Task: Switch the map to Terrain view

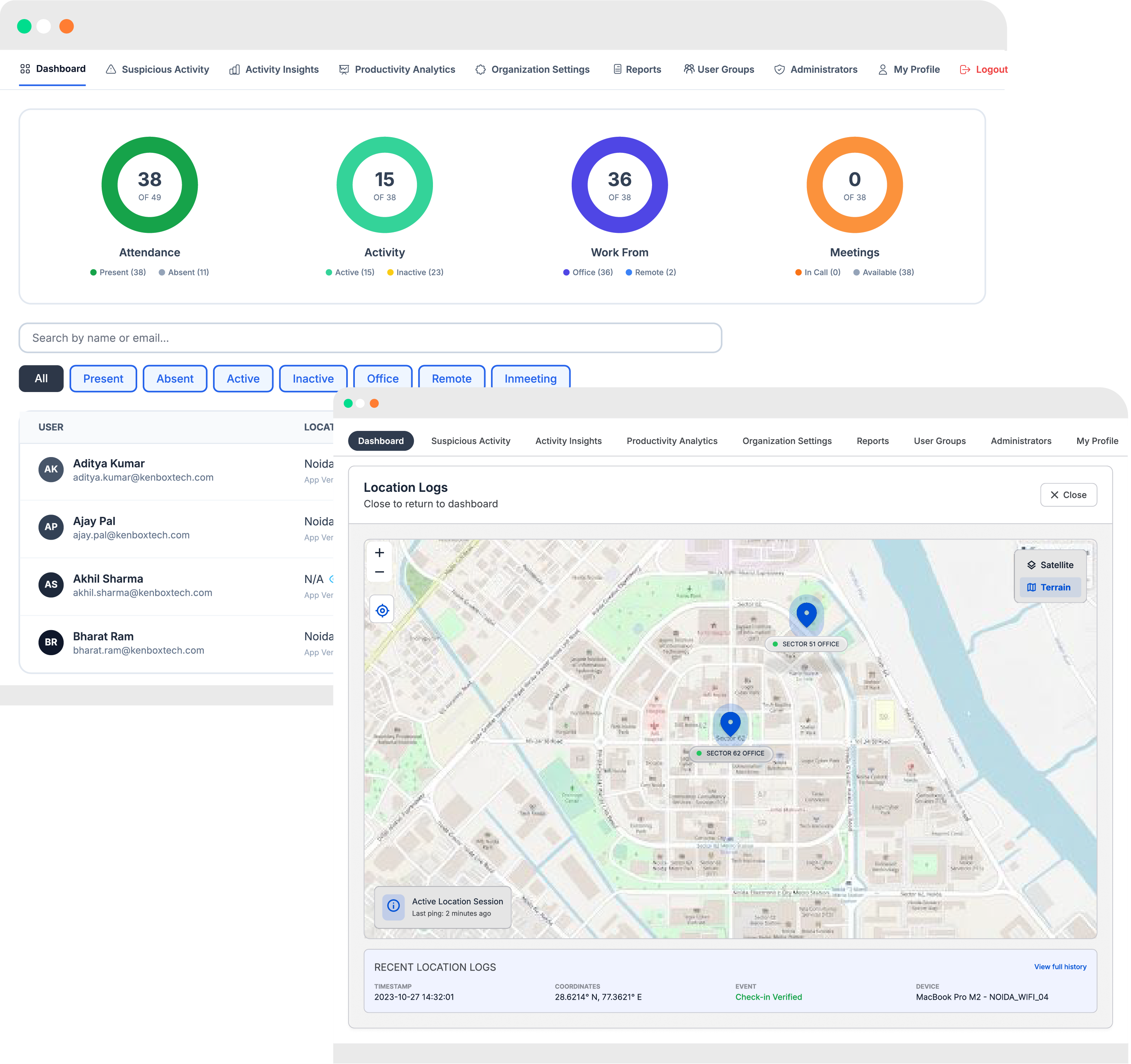Action: pos(1051,587)
